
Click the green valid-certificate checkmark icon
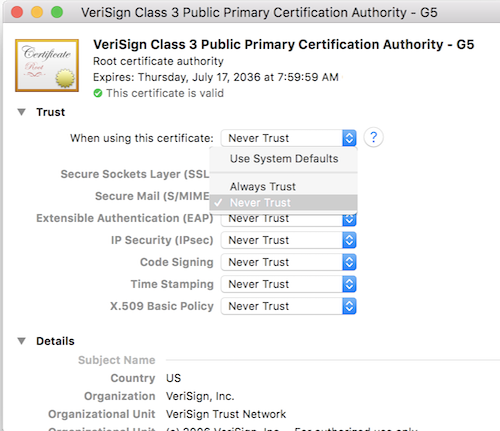(x=98, y=93)
